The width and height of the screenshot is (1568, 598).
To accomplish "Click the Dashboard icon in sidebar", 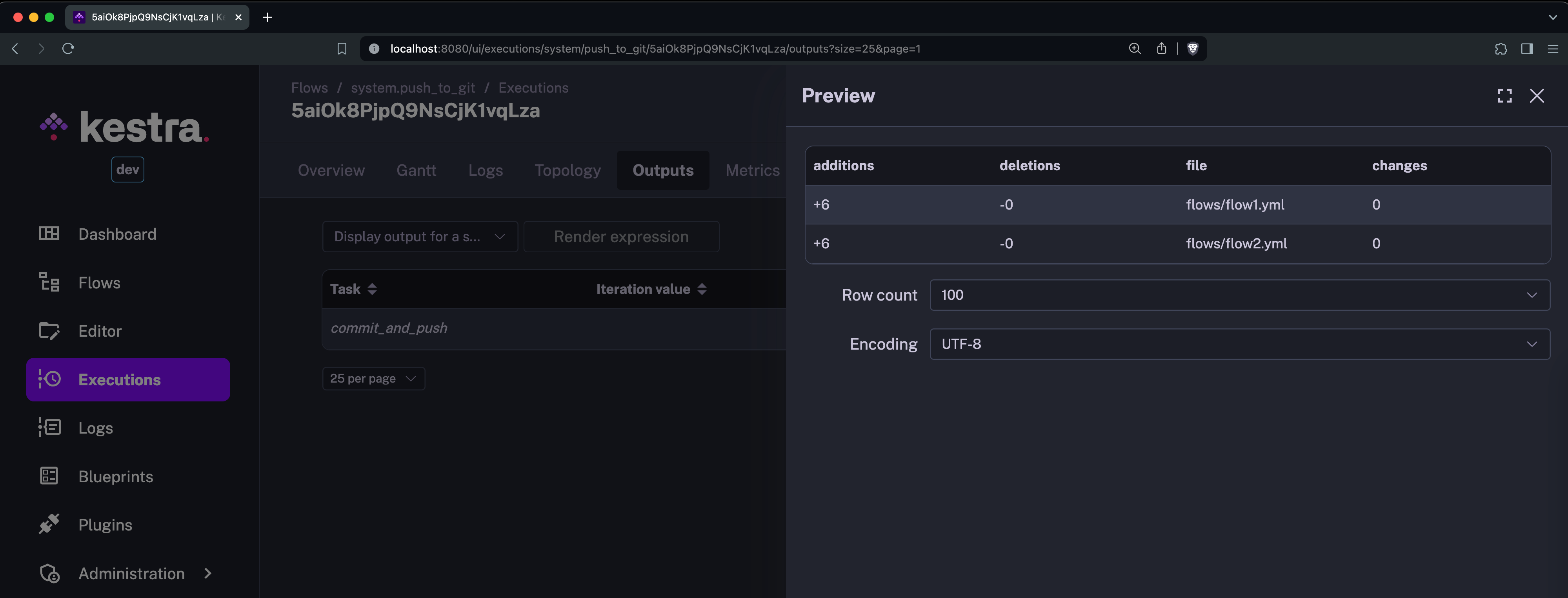I will pyautogui.click(x=49, y=234).
